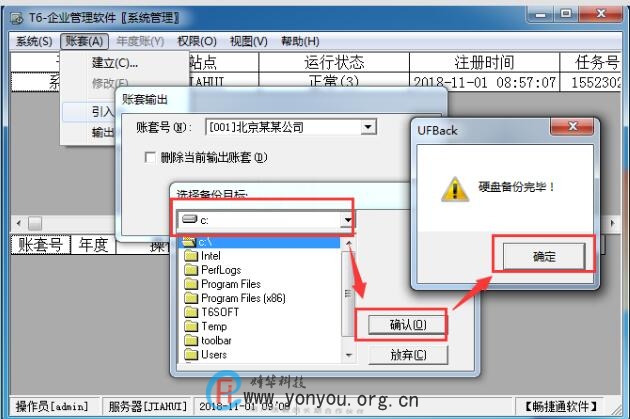The width and height of the screenshot is (630, 419).
Task: Select the Intel folder icon
Action: [191, 256]
